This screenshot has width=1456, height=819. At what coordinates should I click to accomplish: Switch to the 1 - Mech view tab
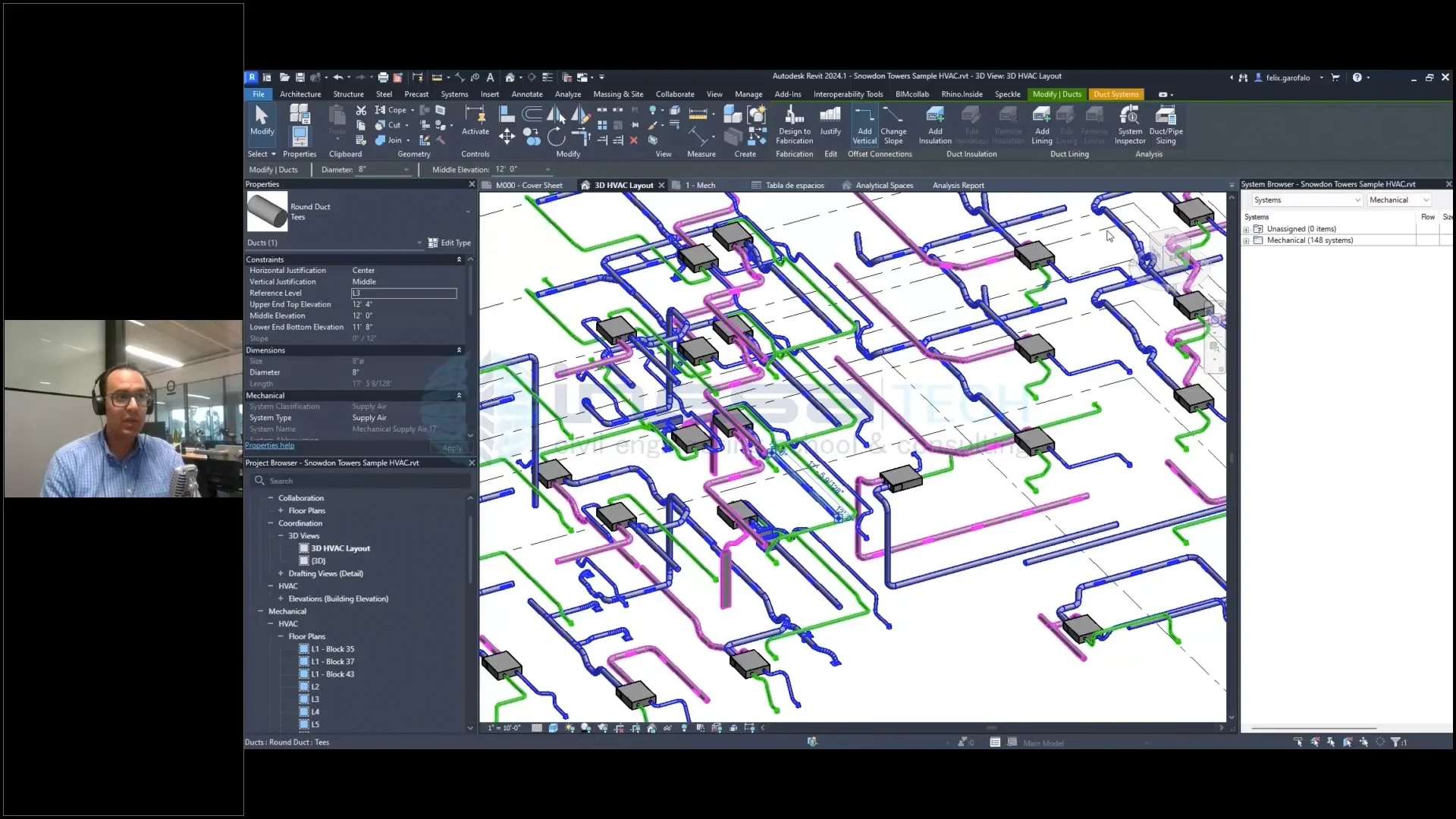700,186
